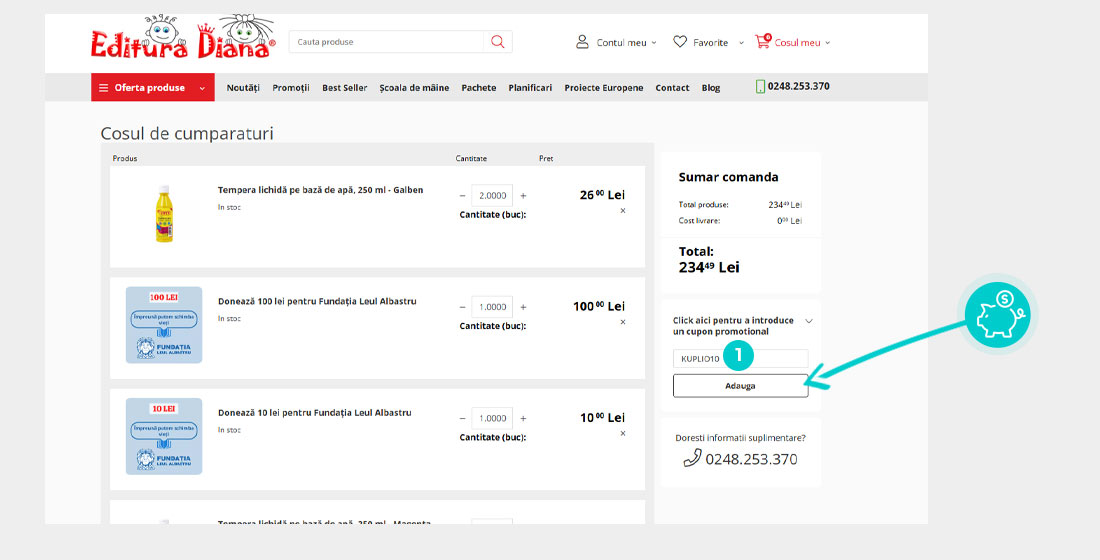Expand the Oferta produse menu
1100x560 pixels.
pyautogui.click(x=153, y=88)
